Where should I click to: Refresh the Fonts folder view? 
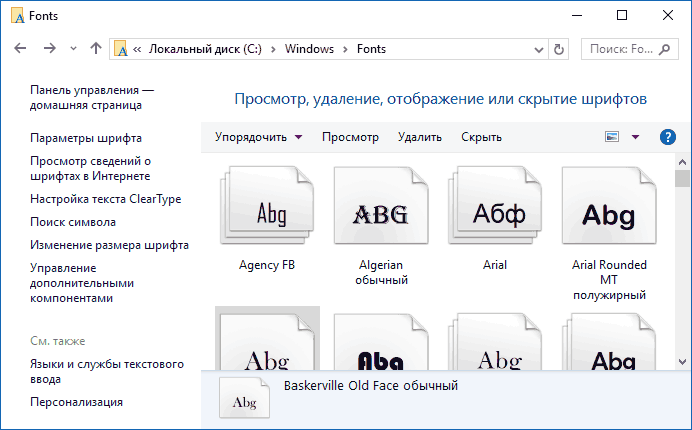coord(559,49)
